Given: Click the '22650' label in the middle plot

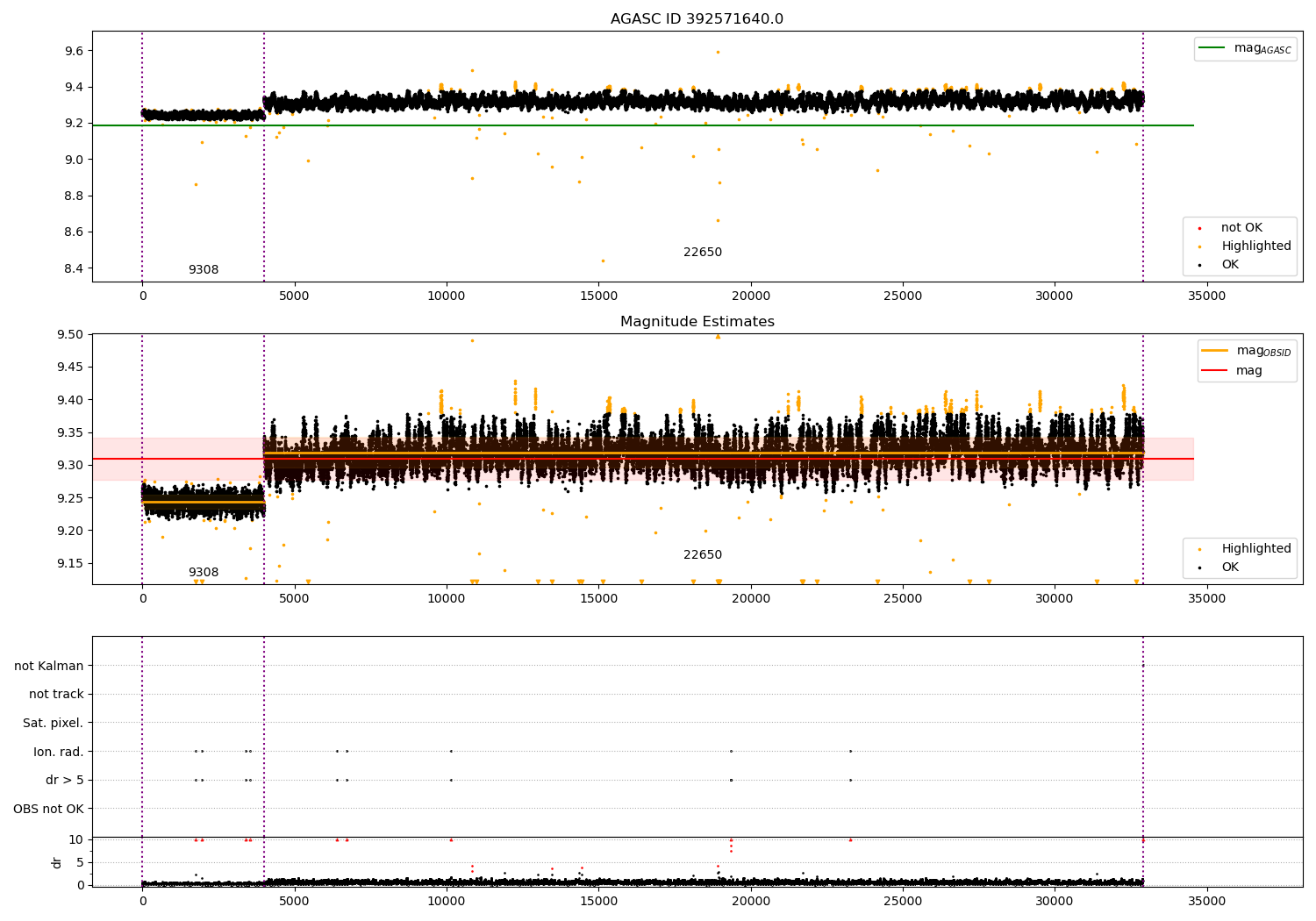Looking at the screenshot, I should pos(703,555).
